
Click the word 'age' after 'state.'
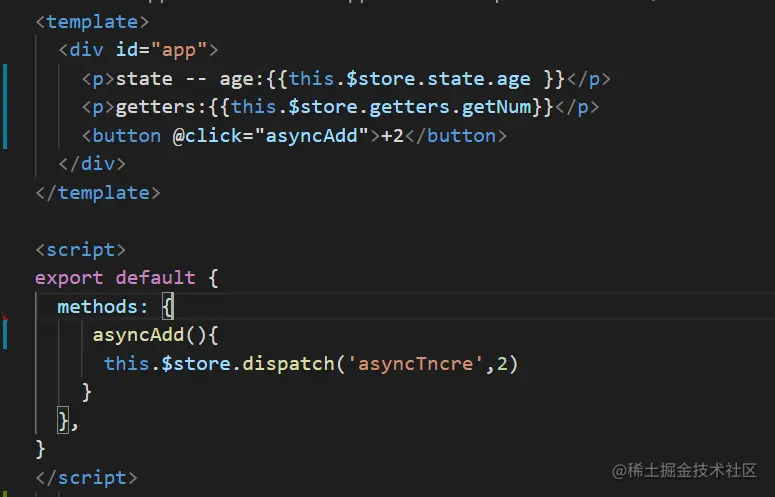pos(514,79)
